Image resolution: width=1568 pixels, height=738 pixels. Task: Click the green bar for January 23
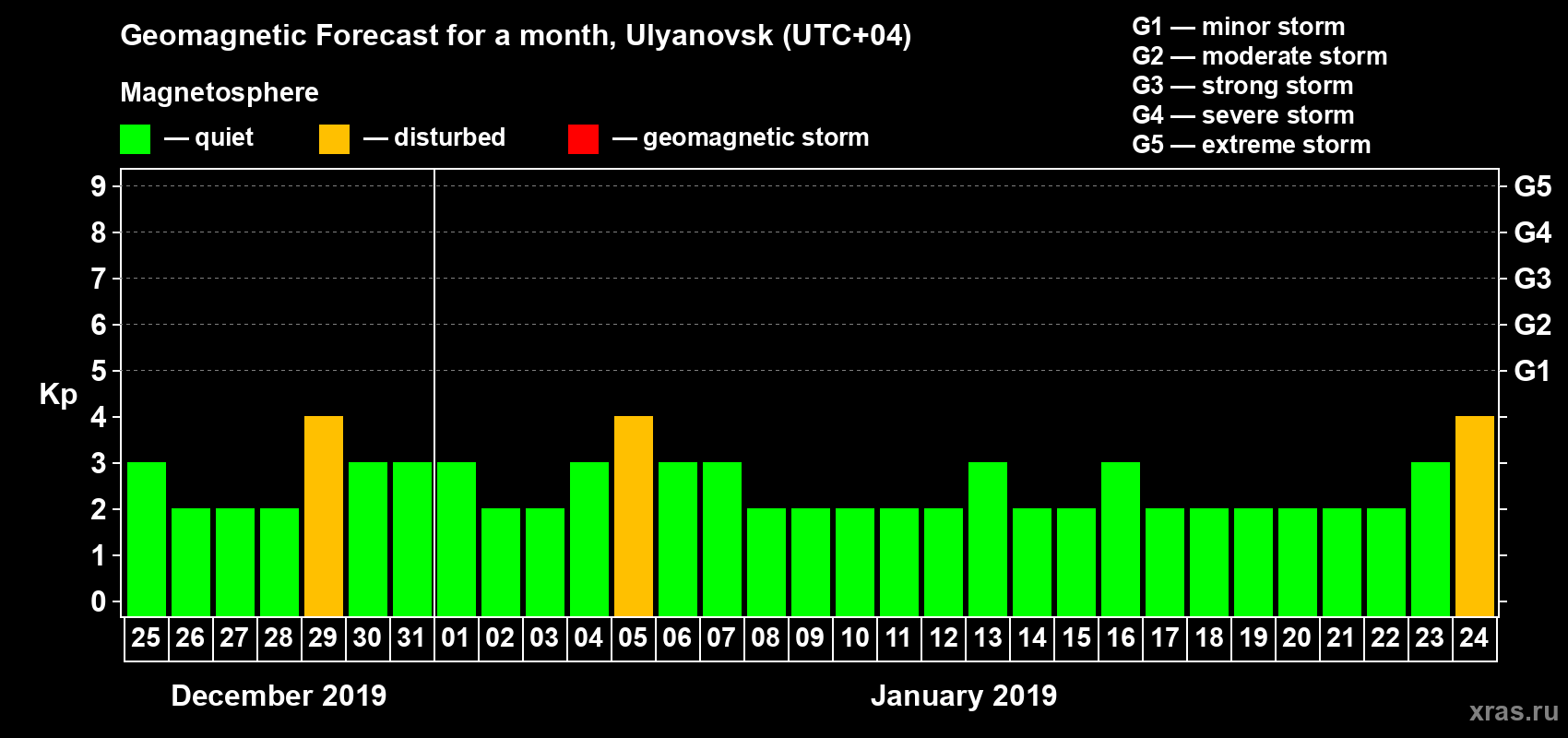[1431, 539]
